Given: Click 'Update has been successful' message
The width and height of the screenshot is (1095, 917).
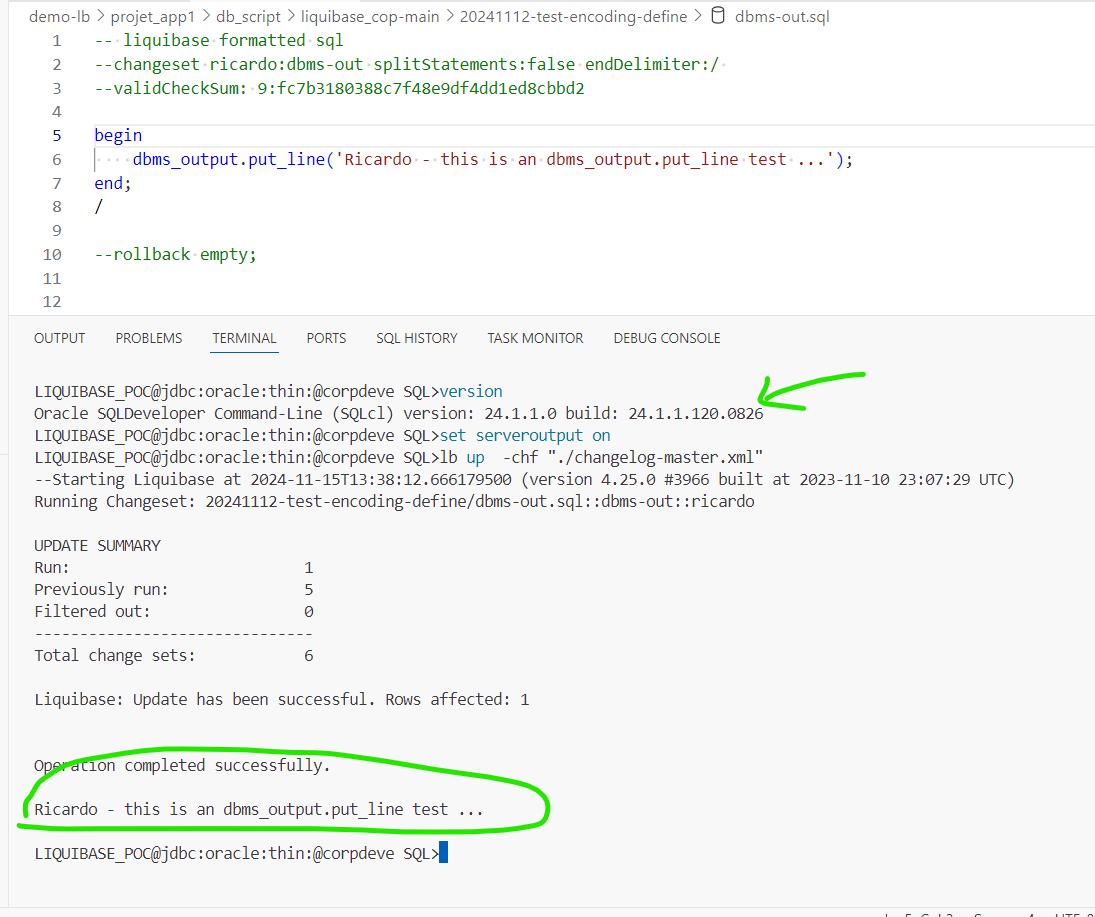Looking at the screenshot, I should (x=282, y=699).
